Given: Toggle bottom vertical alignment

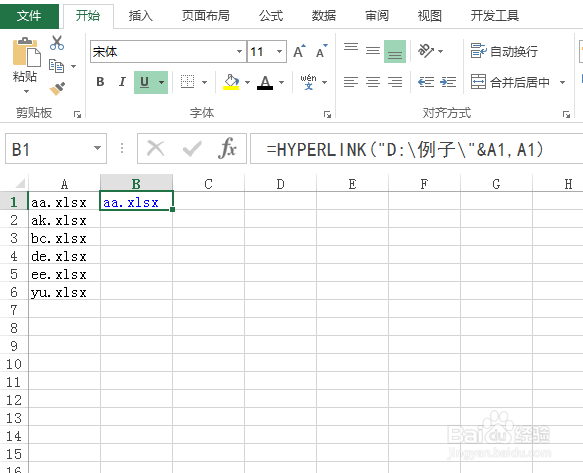Looking at the screenshot, I should (395, 51).
